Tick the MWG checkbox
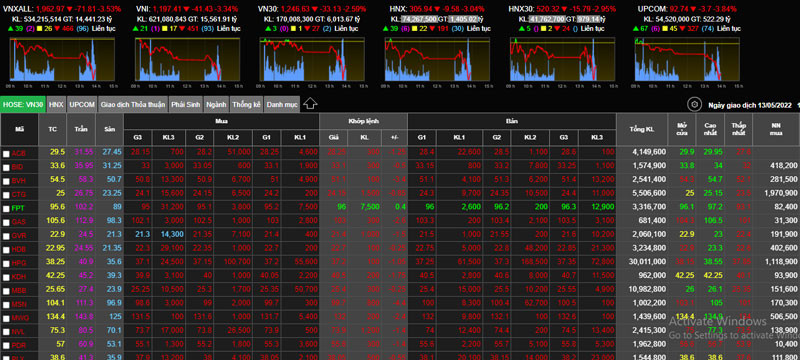800x360 pixels. coord(6,319)
